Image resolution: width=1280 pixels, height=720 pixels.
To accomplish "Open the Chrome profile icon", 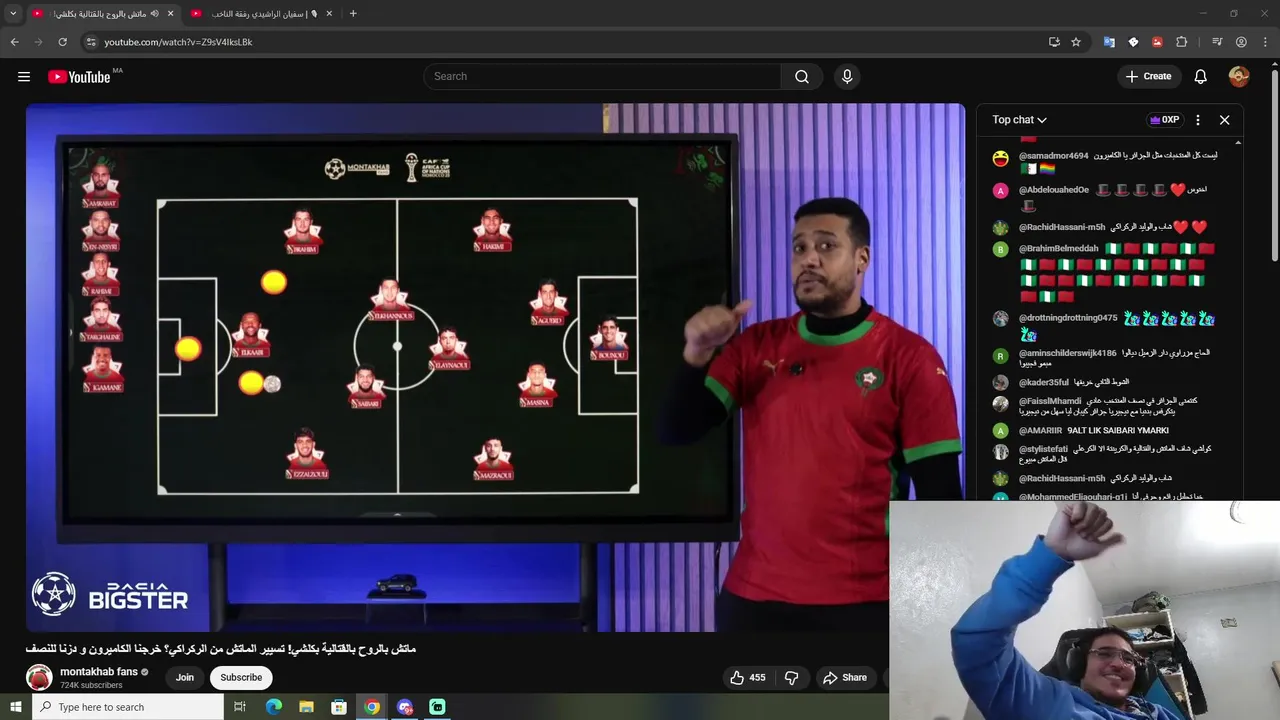I will coord(1241,42).
